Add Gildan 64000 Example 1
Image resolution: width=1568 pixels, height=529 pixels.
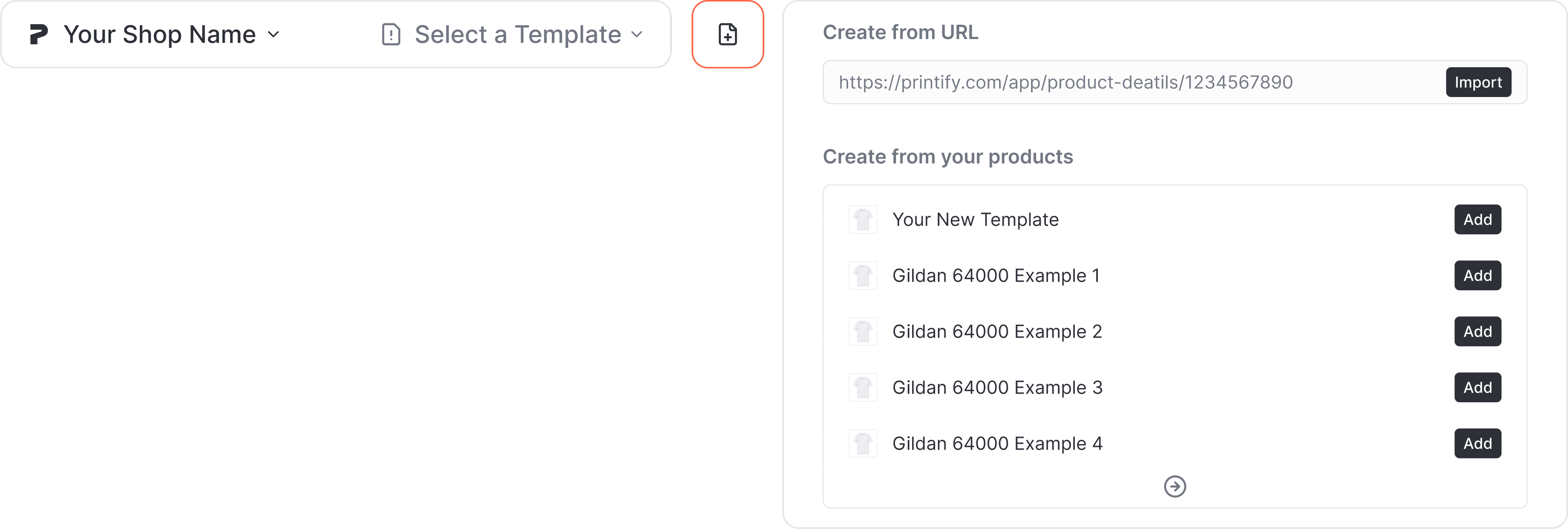pyautogui.click(x=1477, y=275)
